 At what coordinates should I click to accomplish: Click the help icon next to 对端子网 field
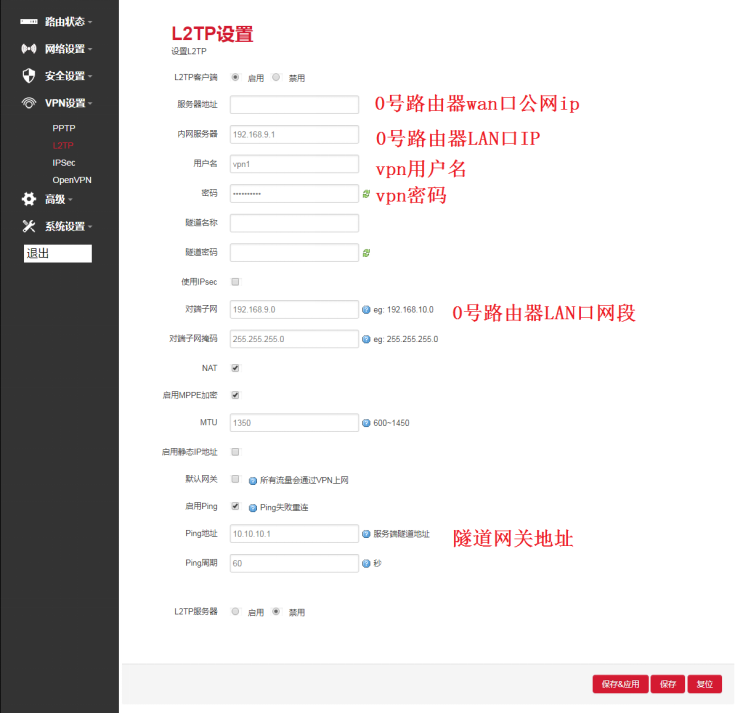pyautogui.click(x=366, y=310)
